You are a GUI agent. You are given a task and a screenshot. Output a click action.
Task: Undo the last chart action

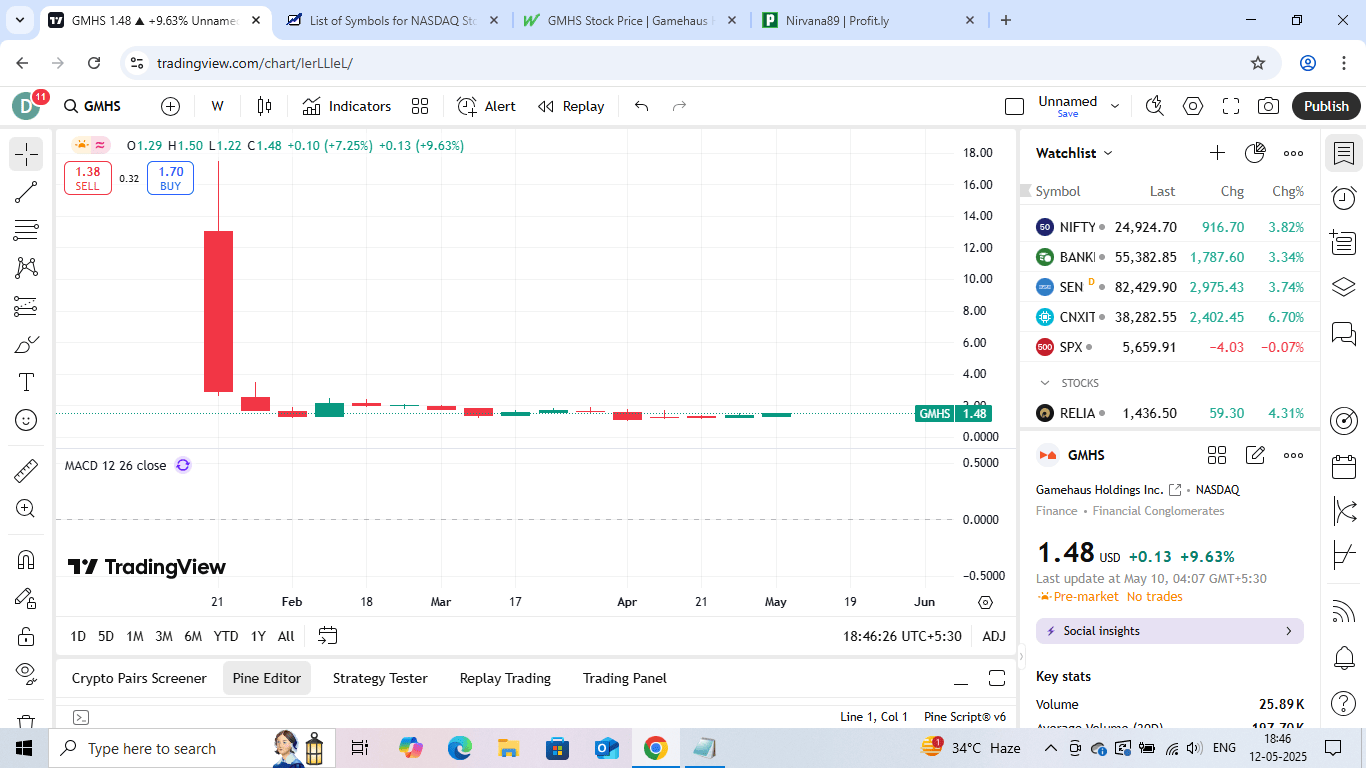[x=642, y=106]
